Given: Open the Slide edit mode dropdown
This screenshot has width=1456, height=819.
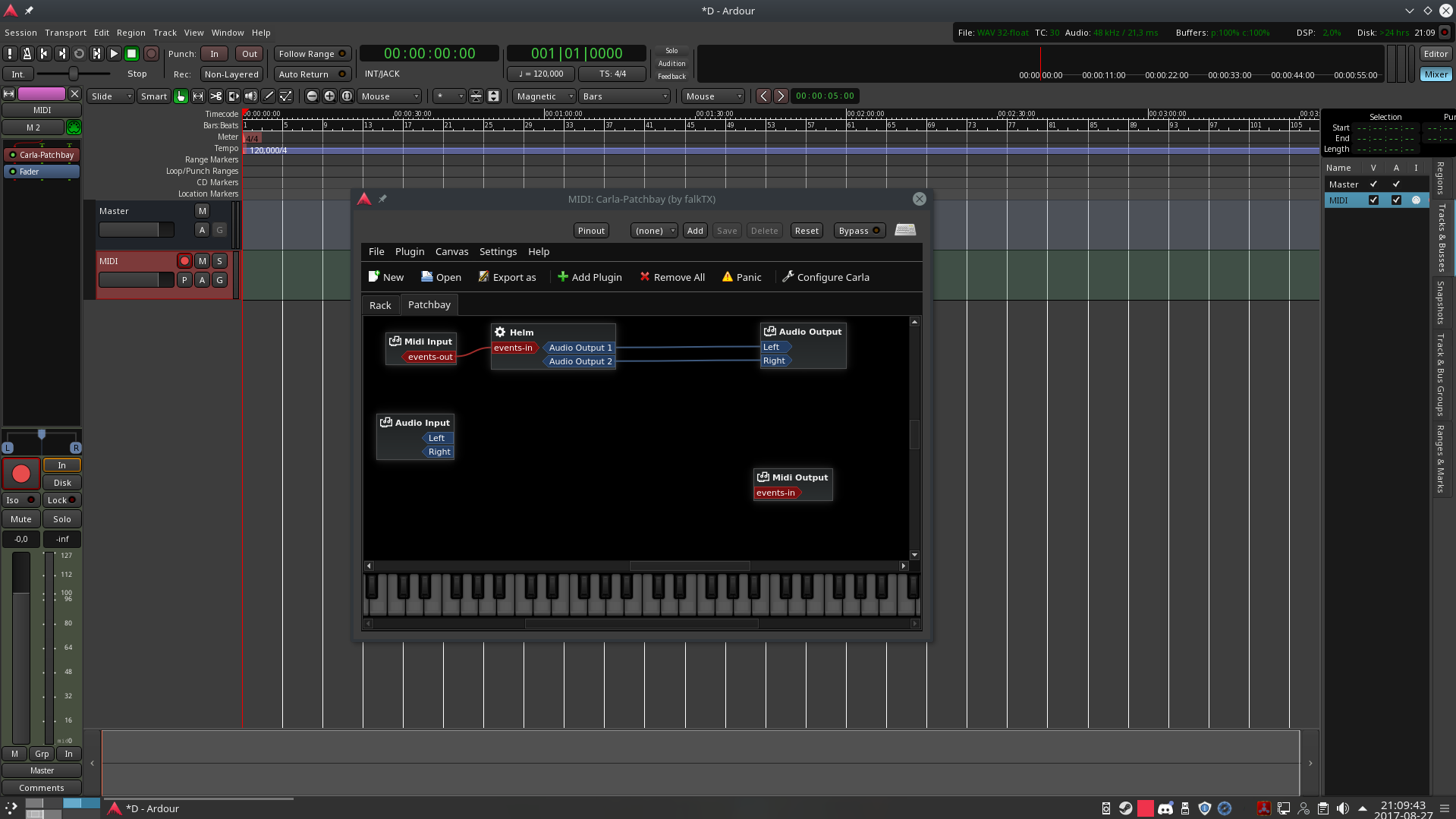Looking at the screenshot, I should click(x=110, y=96).
